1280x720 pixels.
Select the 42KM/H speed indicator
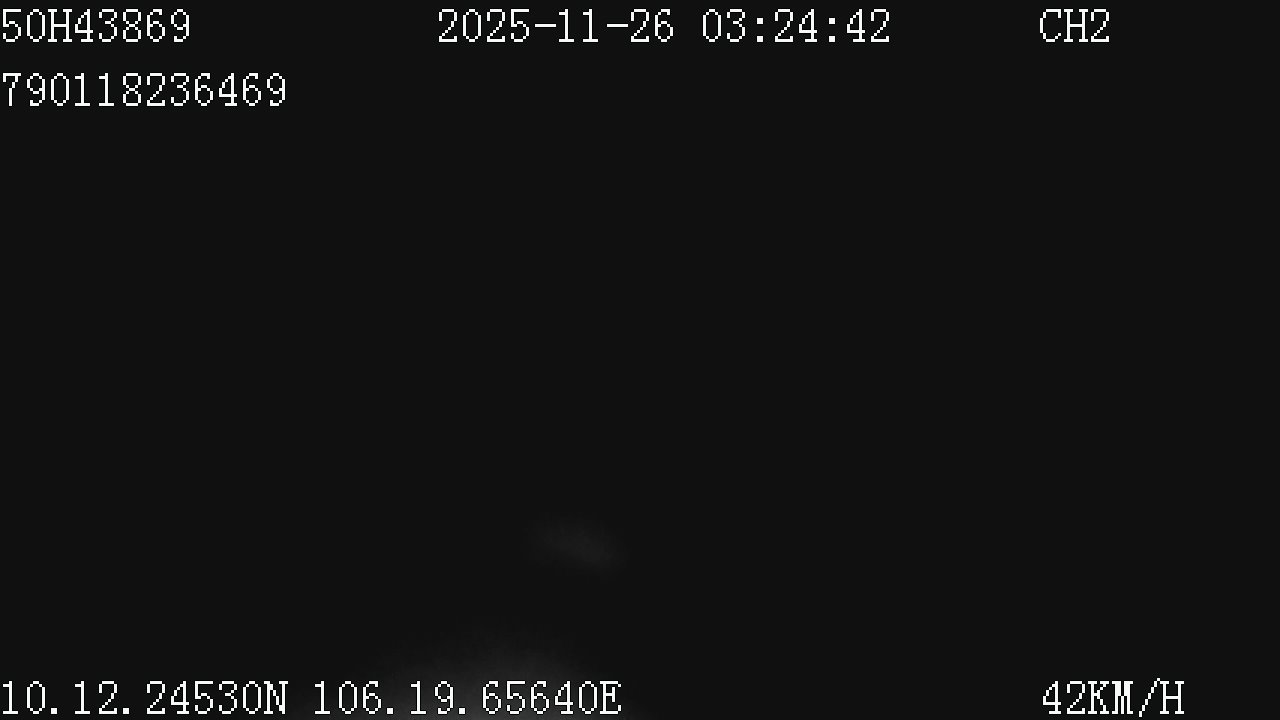[x=1113, y=698]
